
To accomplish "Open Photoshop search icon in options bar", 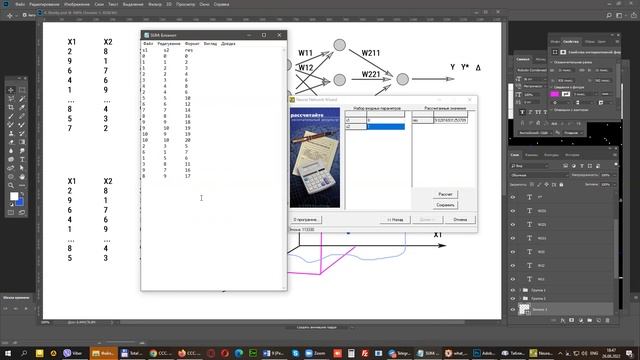I will click(609, 15).
